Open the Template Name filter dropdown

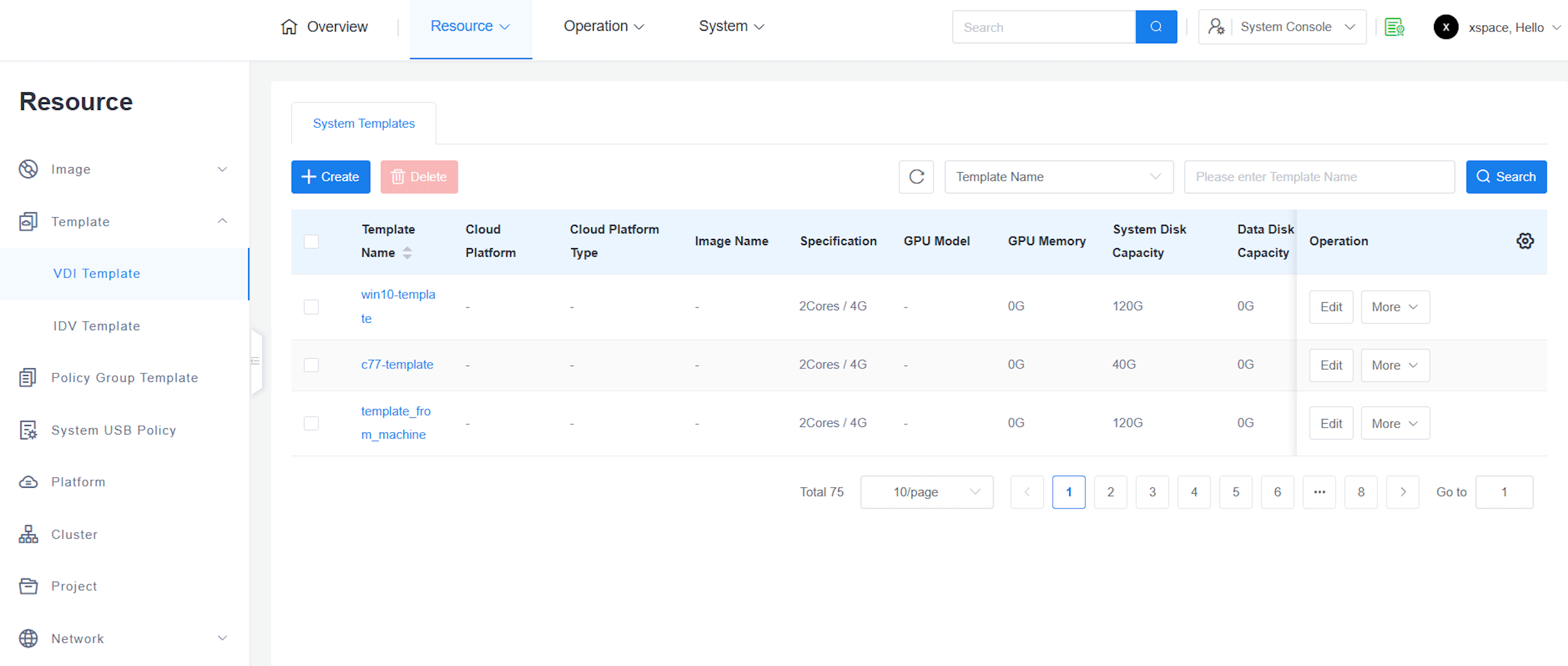pos(1058,177)
